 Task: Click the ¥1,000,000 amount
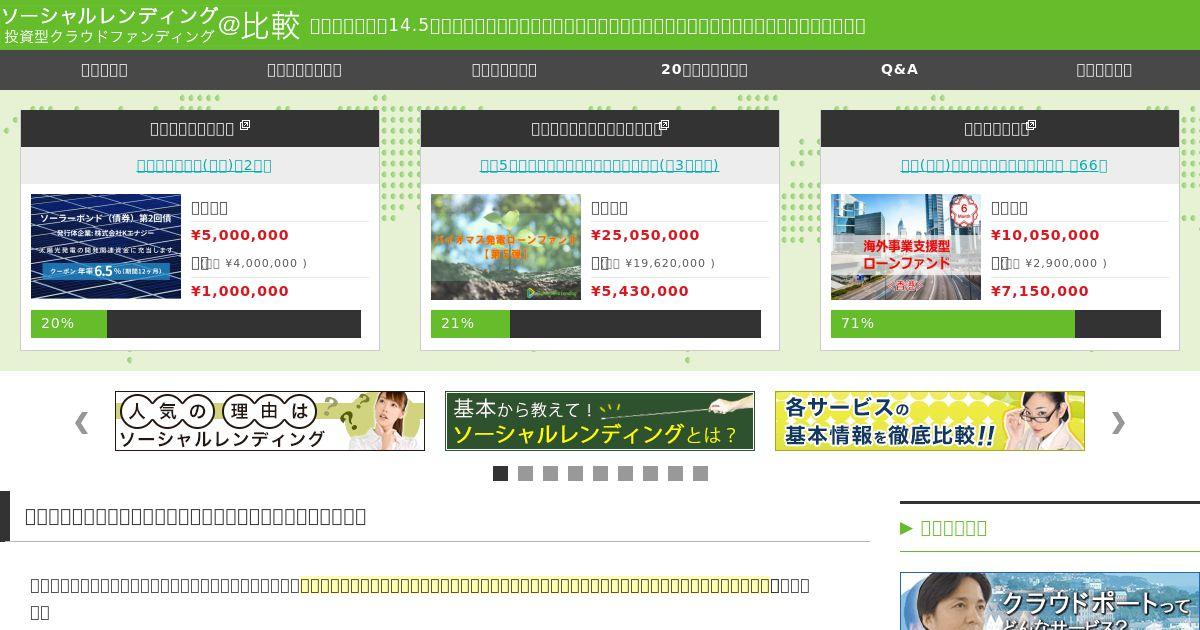click(x=240, y=291)
